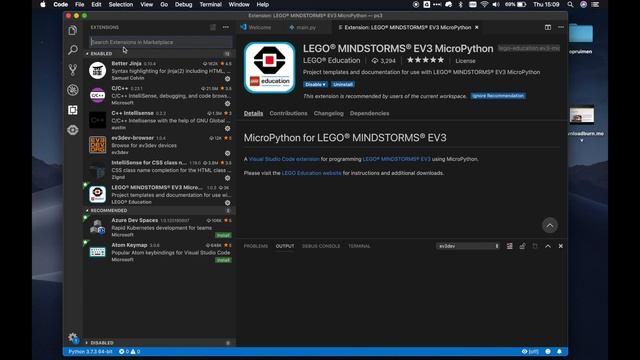Viewport: 640px width, 360px height.
Task: Collapse the ENABLED extensions section
Action: (101, 53)
